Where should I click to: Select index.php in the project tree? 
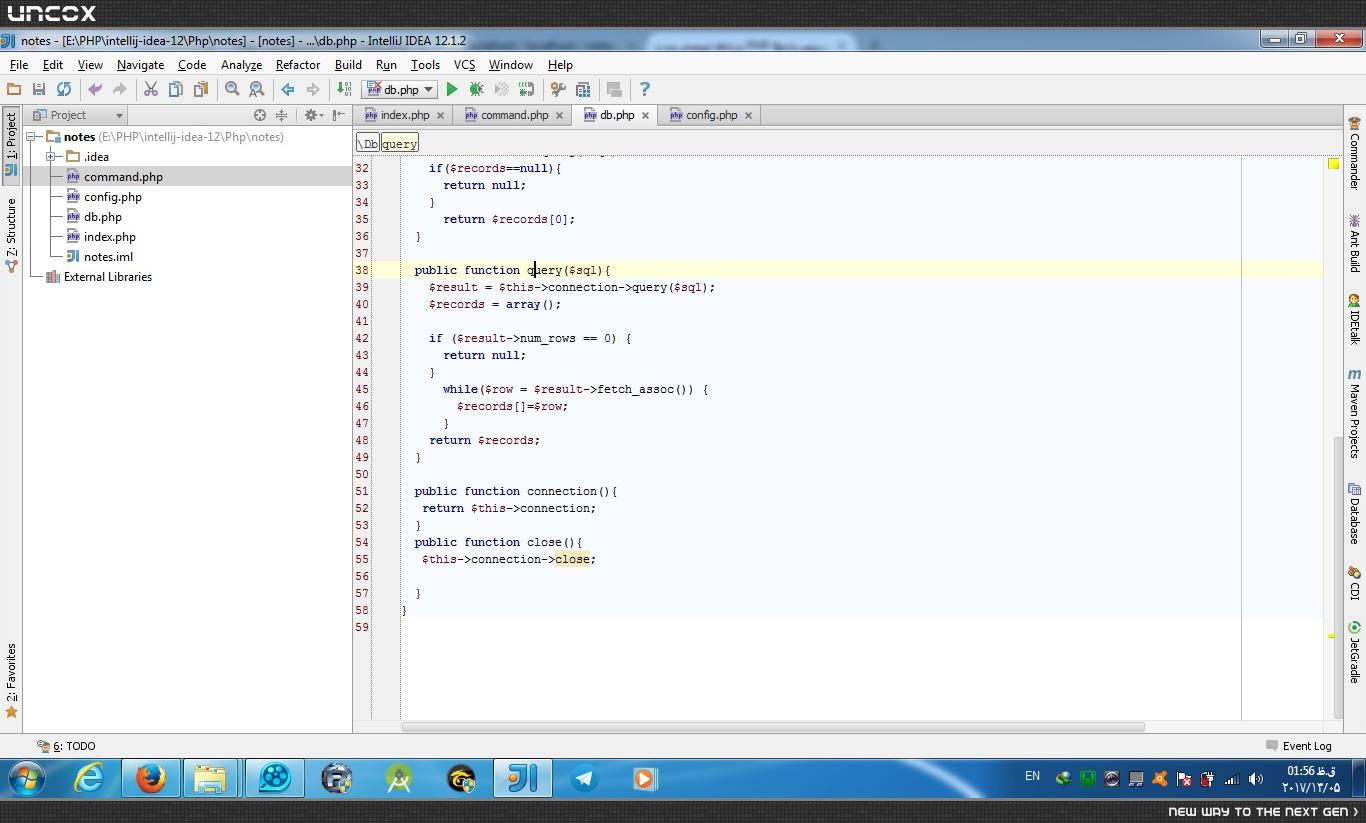[110, 237]
